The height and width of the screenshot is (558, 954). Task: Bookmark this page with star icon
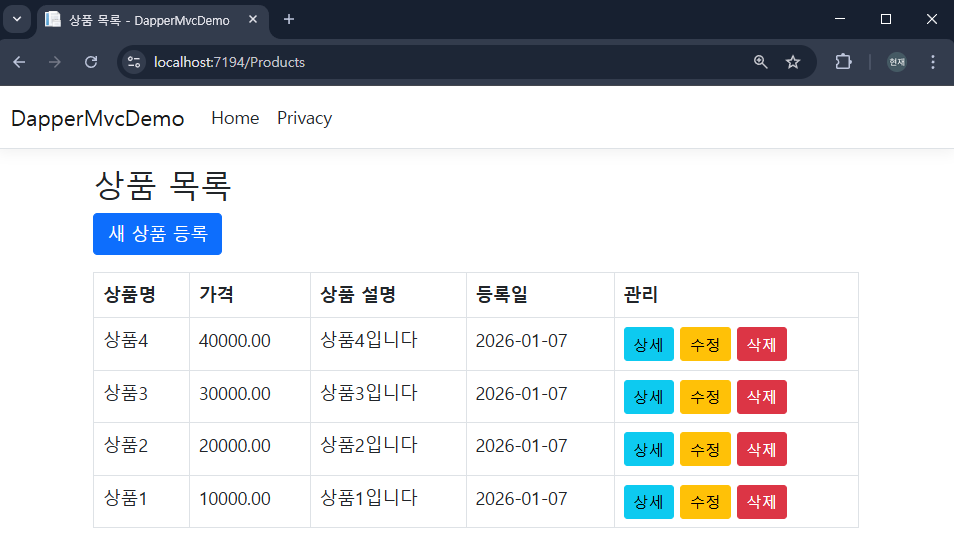click(x=793, y=62)
